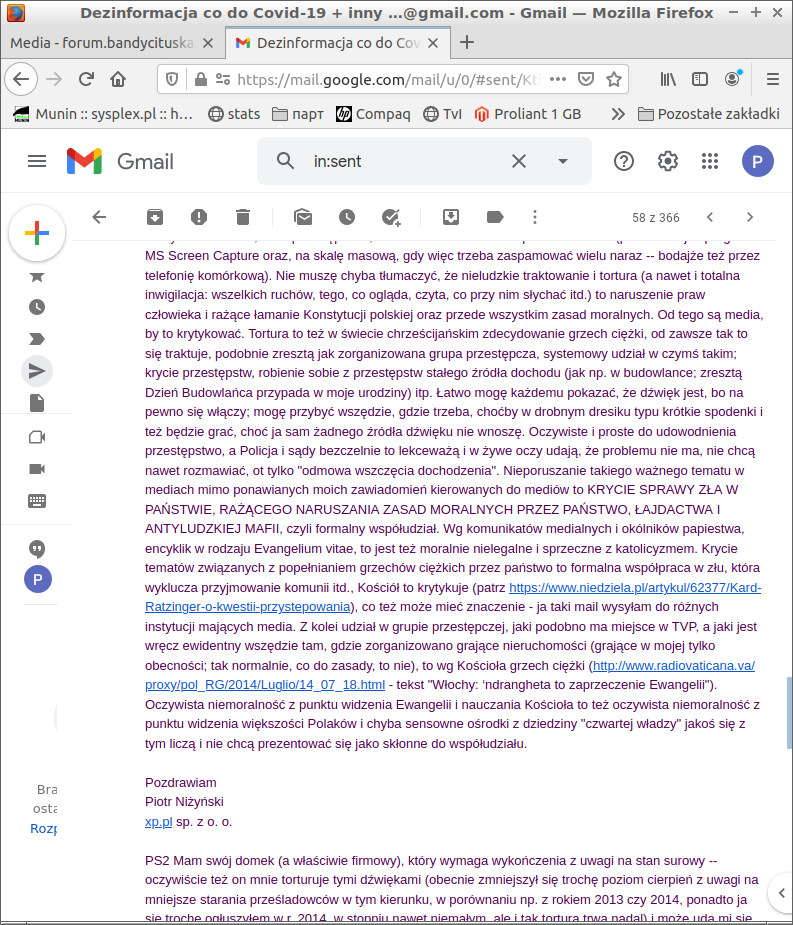This screenshot has width=793, height=925.
Task: Open Sent folder in Gmail sidebar
Action: (x=37, y=370)
